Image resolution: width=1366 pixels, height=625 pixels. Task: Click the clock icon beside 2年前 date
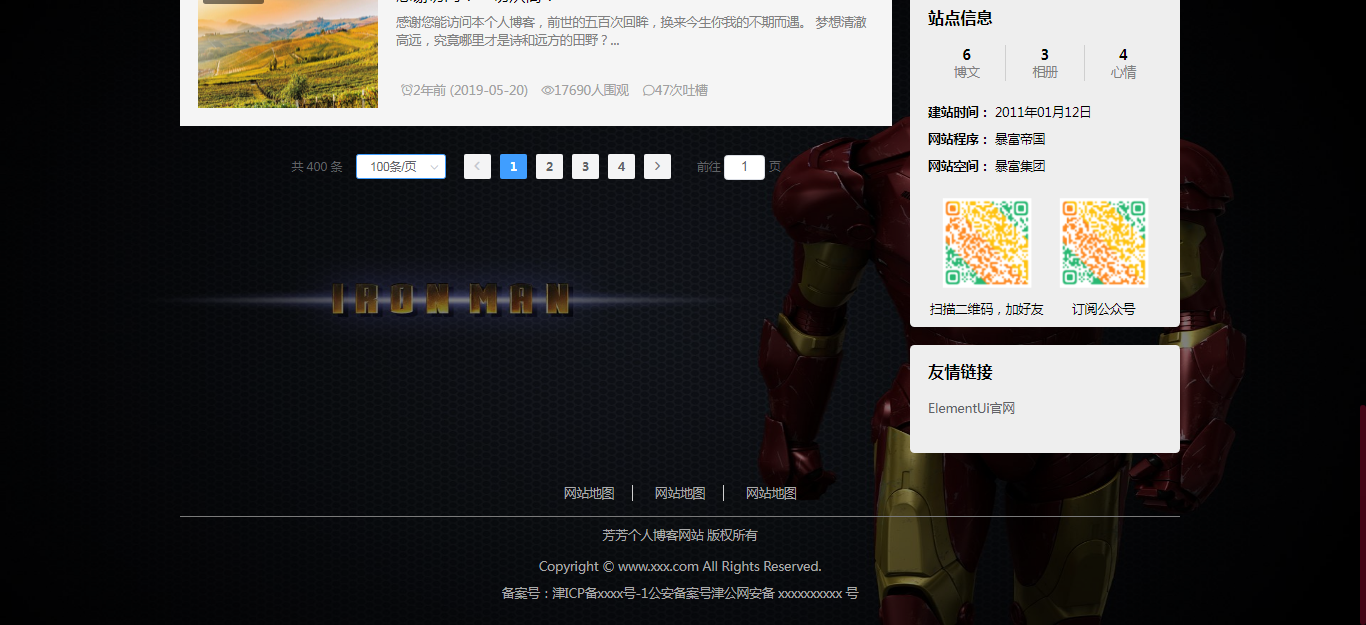pyautogui.click(x=407, y=90)
